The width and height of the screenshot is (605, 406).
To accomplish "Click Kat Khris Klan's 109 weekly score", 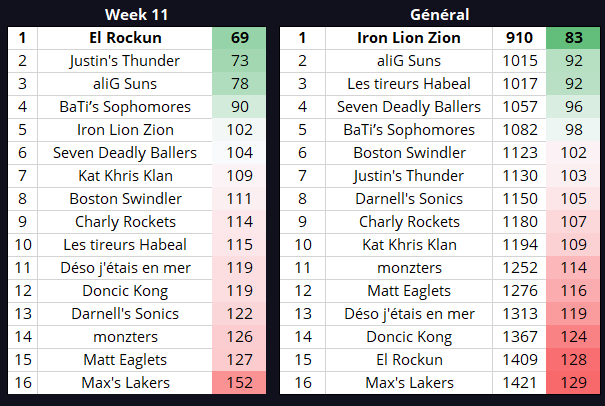I will tap(239, 176).
